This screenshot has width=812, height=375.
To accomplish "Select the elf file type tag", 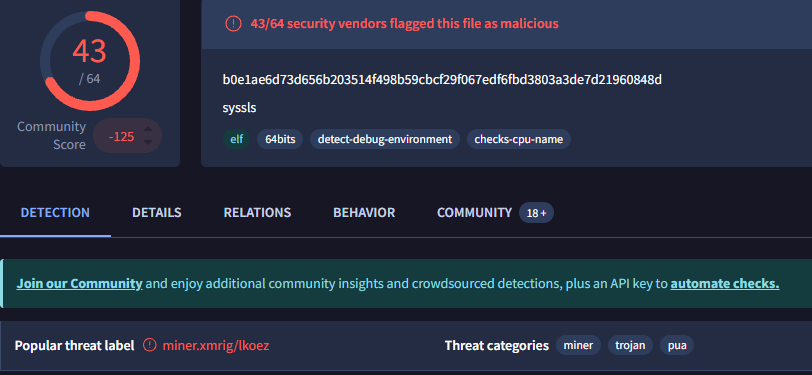I will (x=237, y=139).
